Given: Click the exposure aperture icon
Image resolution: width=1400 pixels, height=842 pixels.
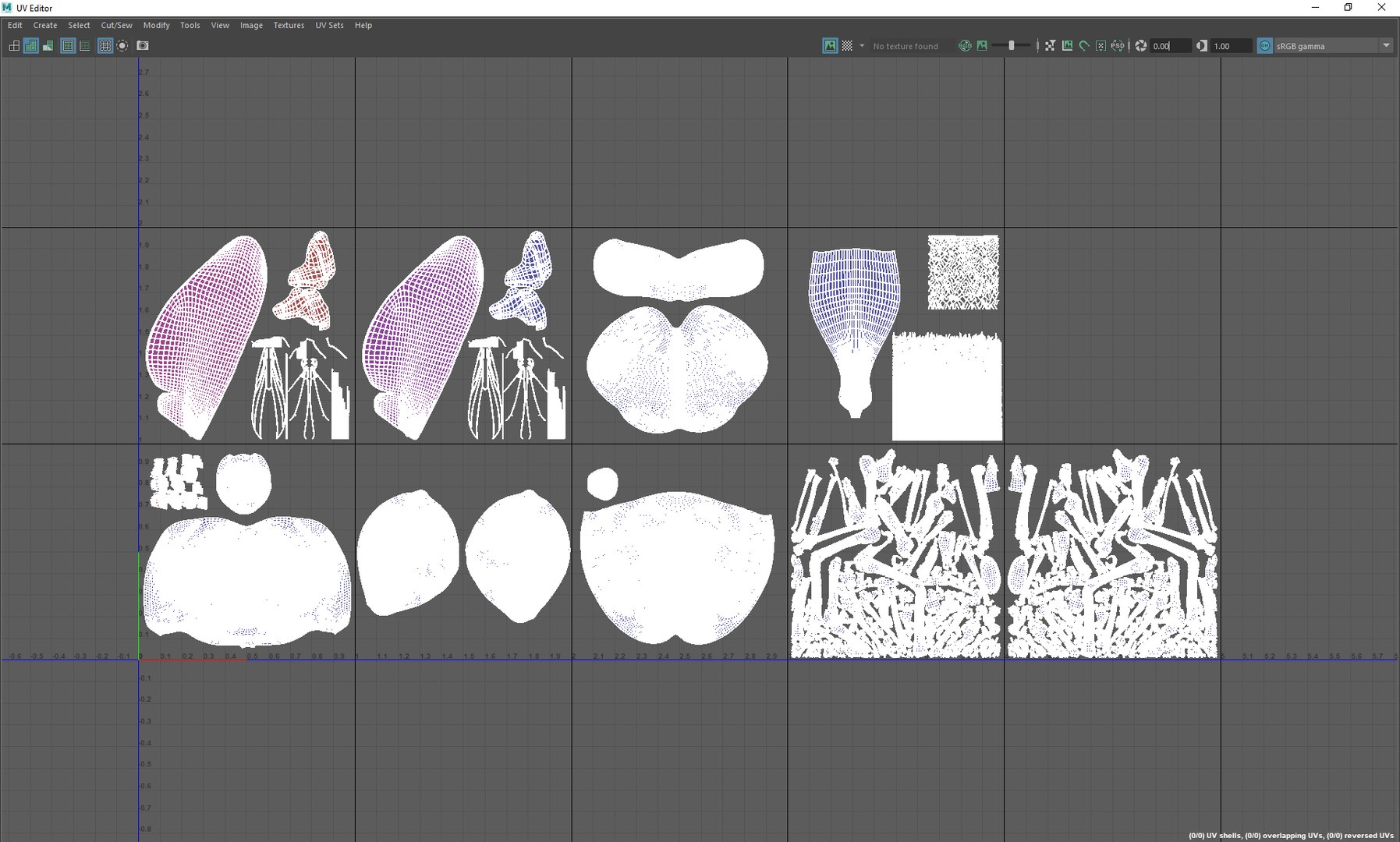Looking at the screenshot, I should (x=1141, y=46).
